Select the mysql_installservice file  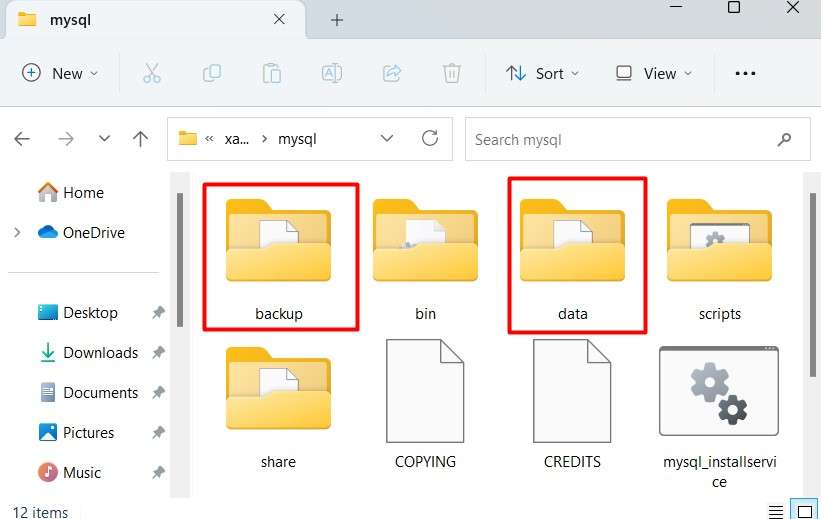click(x=719, y=416)
